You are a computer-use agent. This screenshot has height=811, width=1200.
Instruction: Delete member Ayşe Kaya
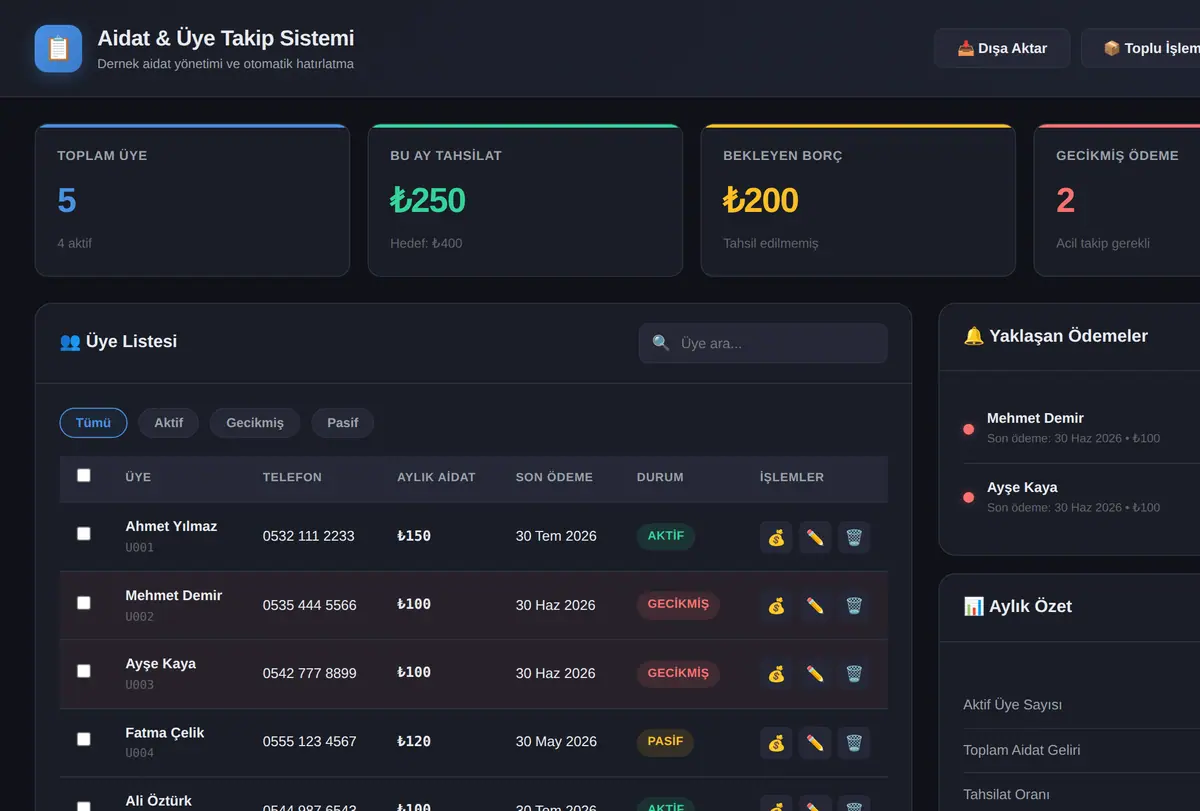(854, 674)
